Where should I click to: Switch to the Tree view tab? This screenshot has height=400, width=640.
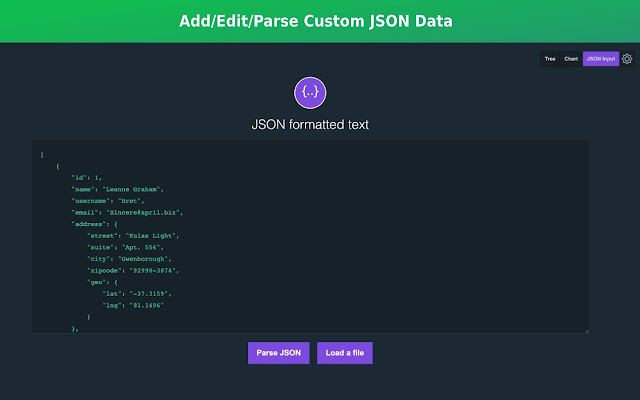(x=549, y=59)
